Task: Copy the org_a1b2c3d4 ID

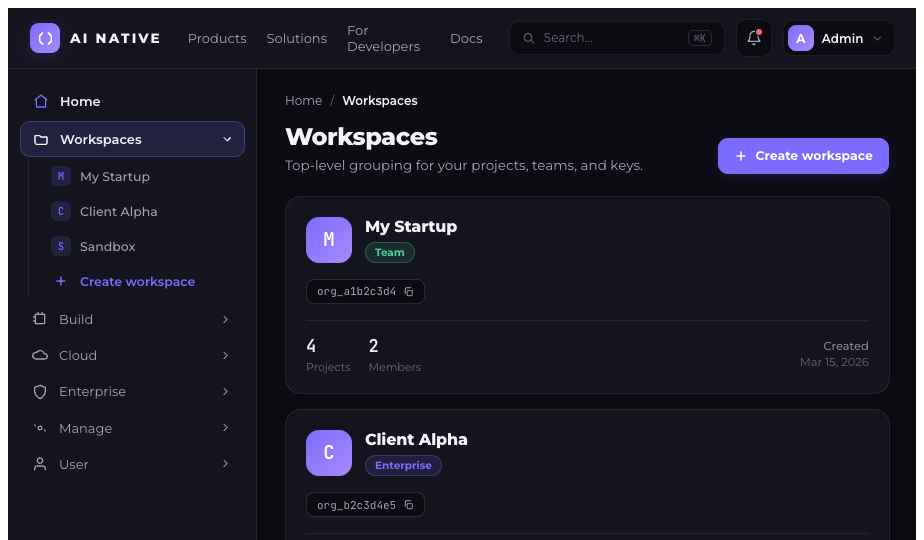Action: pyautogui.click(x=409, y=291)
